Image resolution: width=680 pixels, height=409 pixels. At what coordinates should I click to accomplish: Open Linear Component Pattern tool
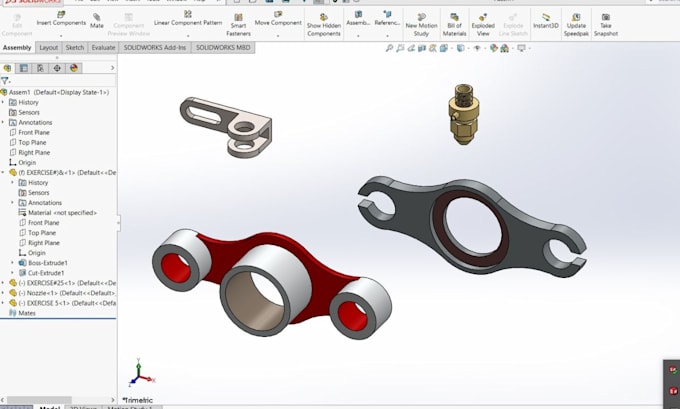[x=188, y=19]
